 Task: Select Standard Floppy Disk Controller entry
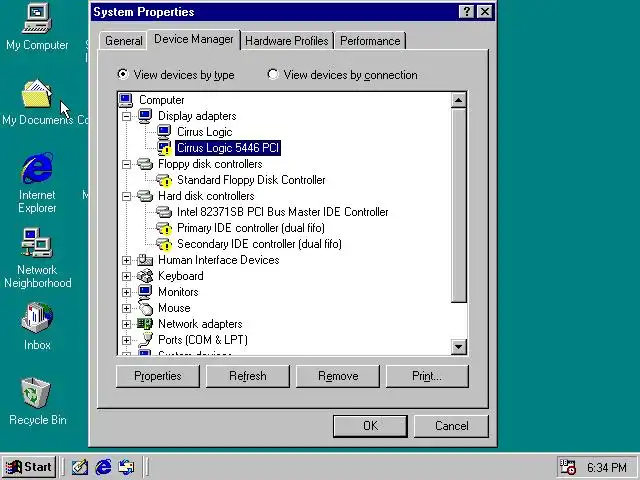click(x=251, y=180)
